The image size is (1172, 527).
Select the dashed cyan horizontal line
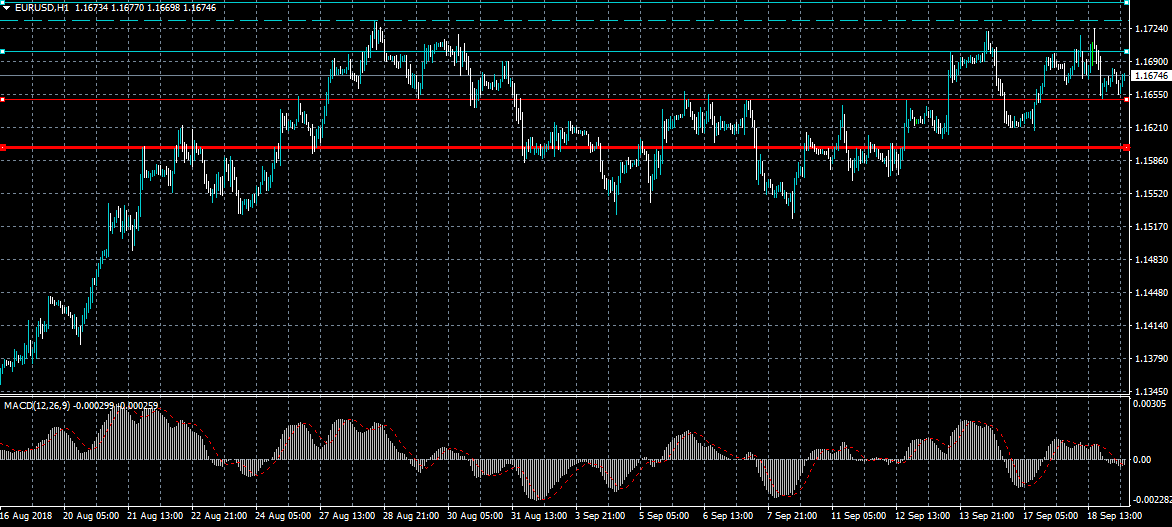[x=564, y=20]
